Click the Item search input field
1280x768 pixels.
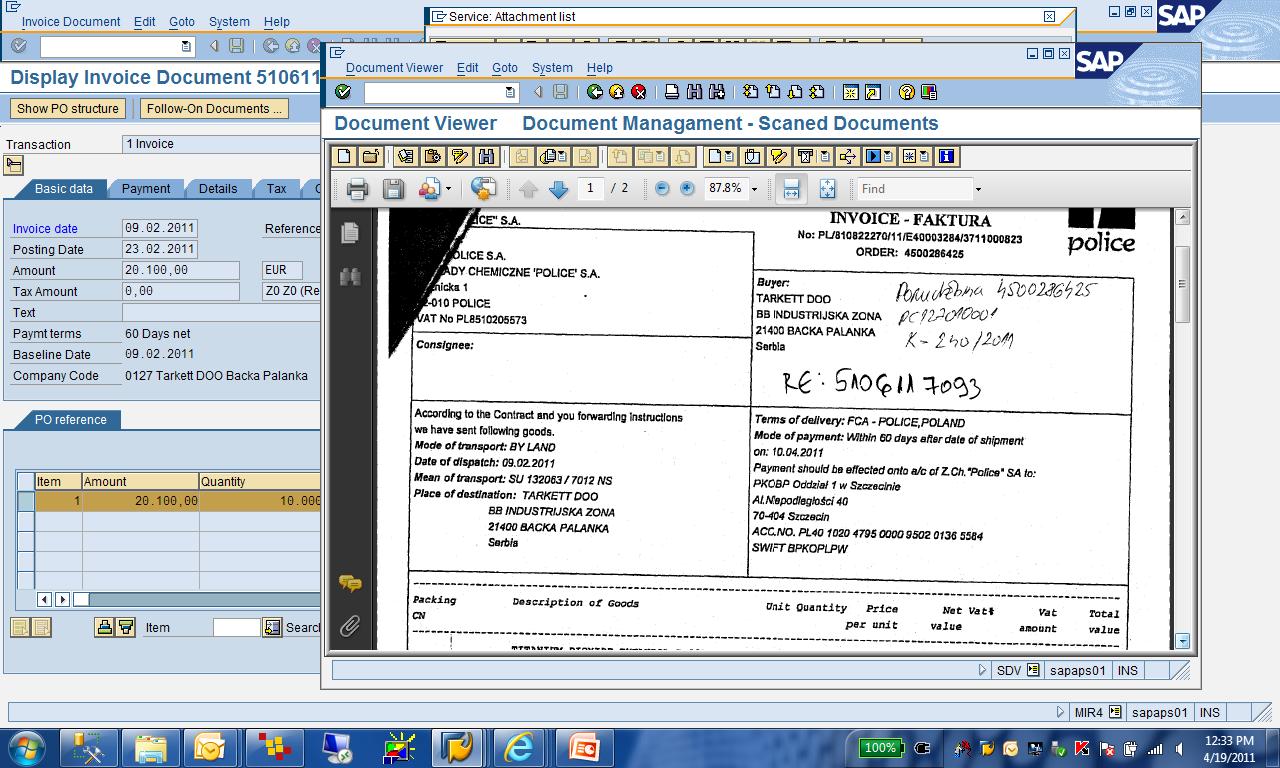click(237, 627)
